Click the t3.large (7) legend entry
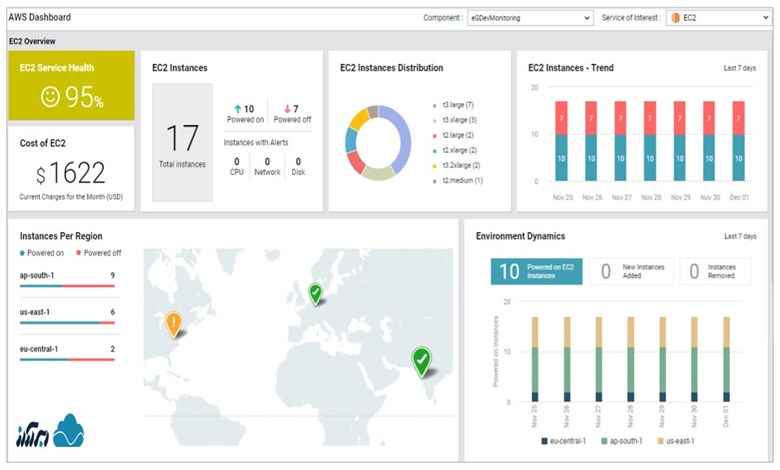 coord(454,105)
